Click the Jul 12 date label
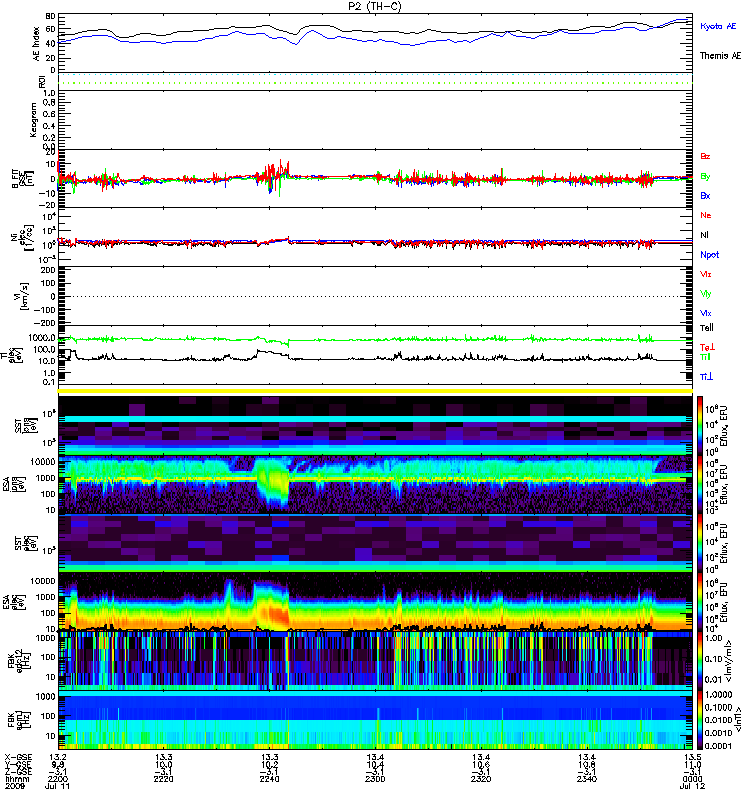Viewport: 750px width, 800px height. 692,786
